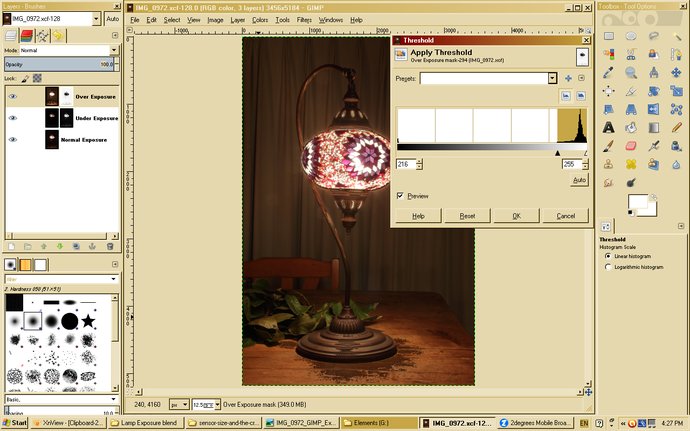
Task: Select Logarithmic histogram option
Action: [609, 267]
